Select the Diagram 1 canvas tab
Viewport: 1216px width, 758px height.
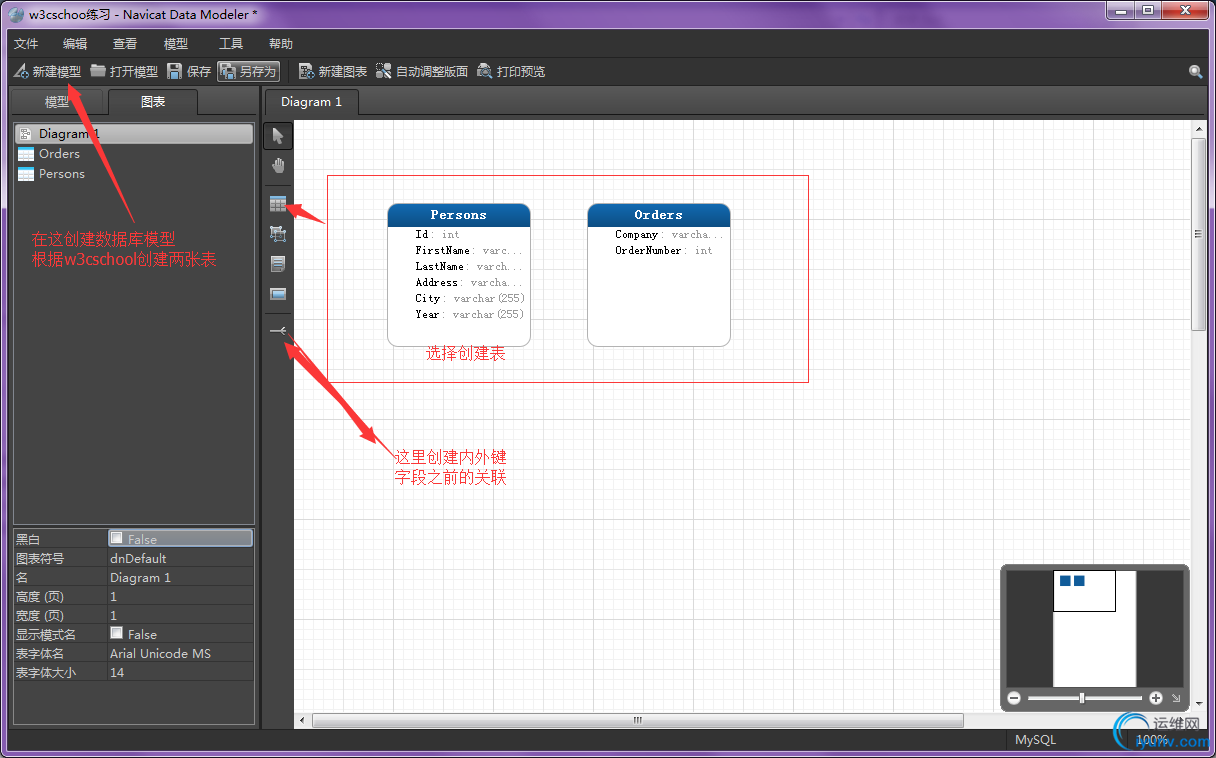[311, 102]
